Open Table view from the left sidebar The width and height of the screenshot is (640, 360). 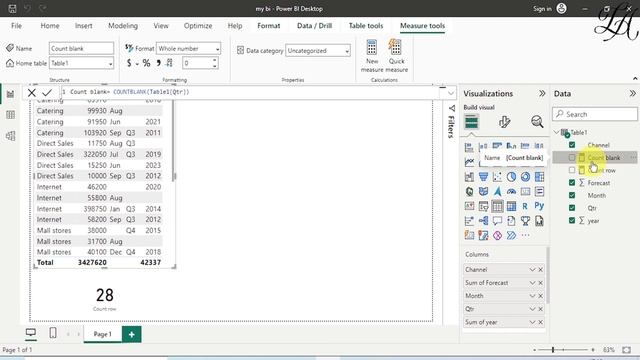(x=10, y=115)
